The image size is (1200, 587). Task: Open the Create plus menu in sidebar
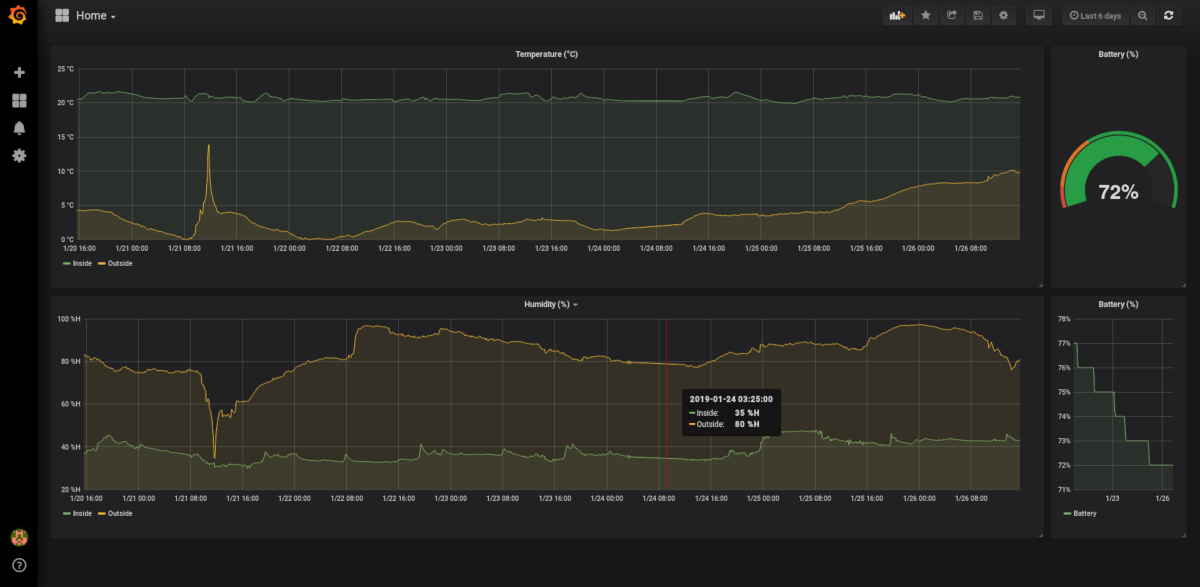click(19, 73)
